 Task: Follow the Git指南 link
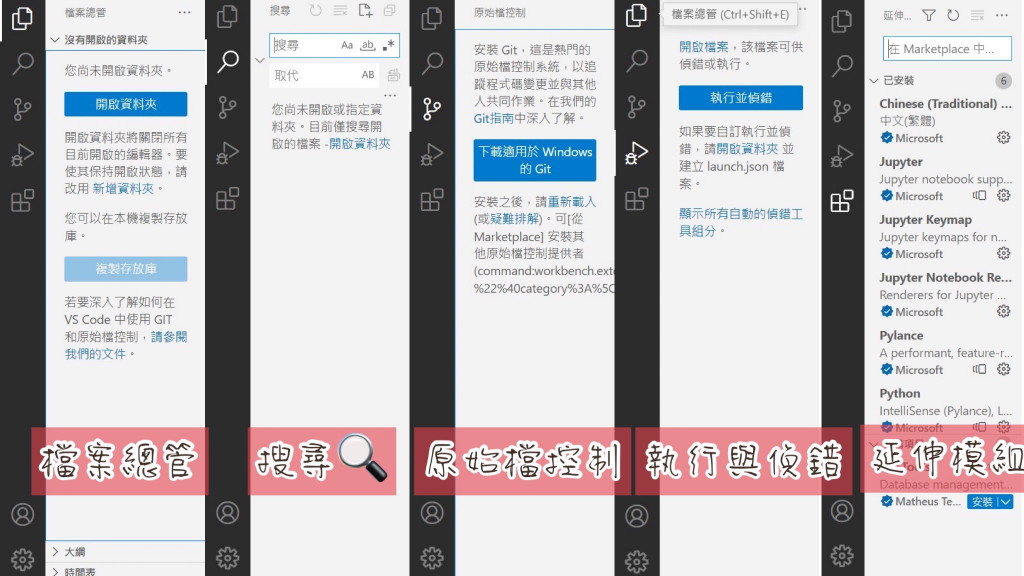[x=494, y=118]
